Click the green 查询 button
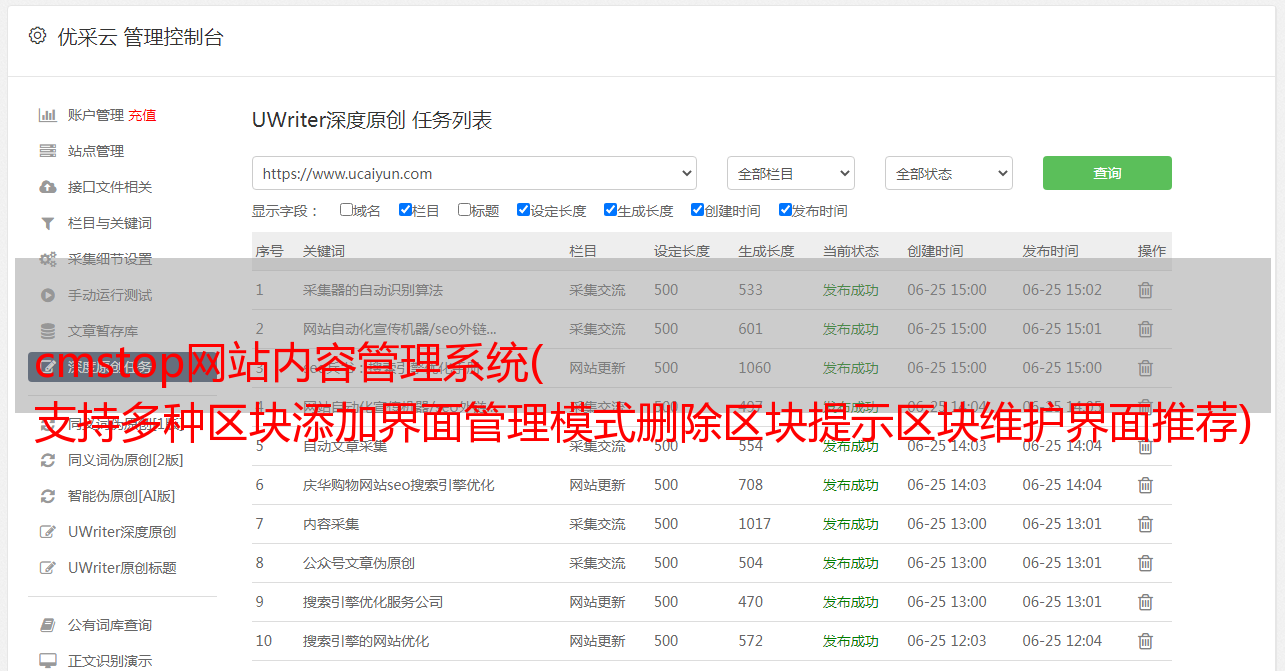The height and width of the screenshot is (671, 1285). 1106,173
